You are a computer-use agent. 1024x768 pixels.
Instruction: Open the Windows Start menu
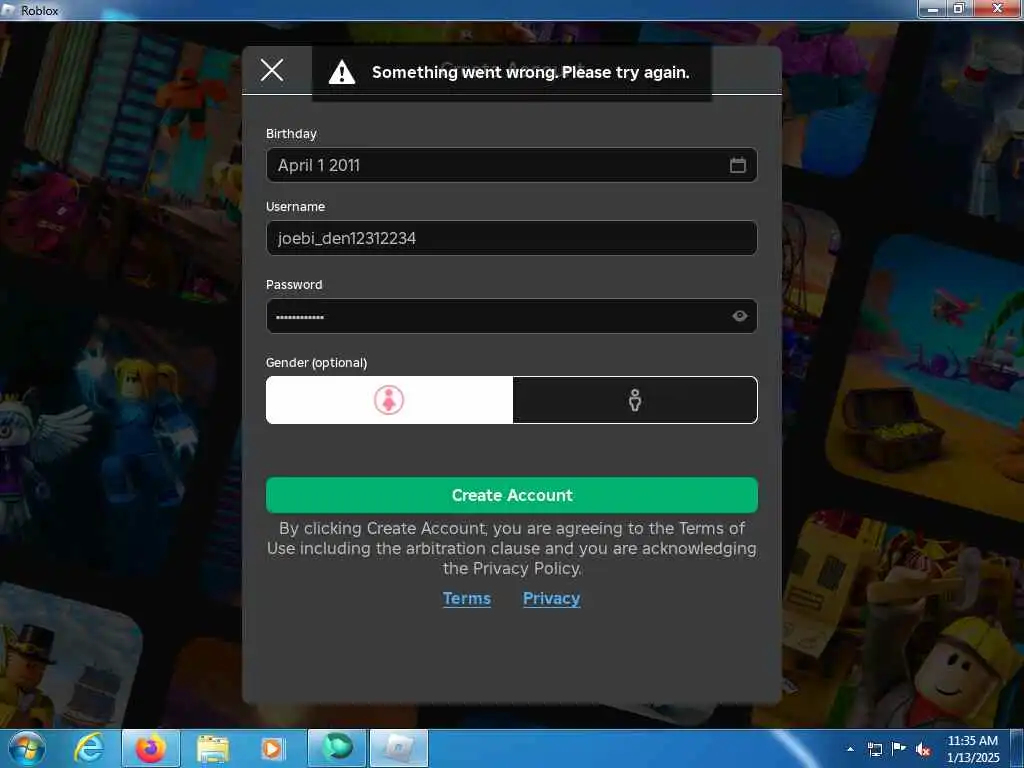(26, 748)
